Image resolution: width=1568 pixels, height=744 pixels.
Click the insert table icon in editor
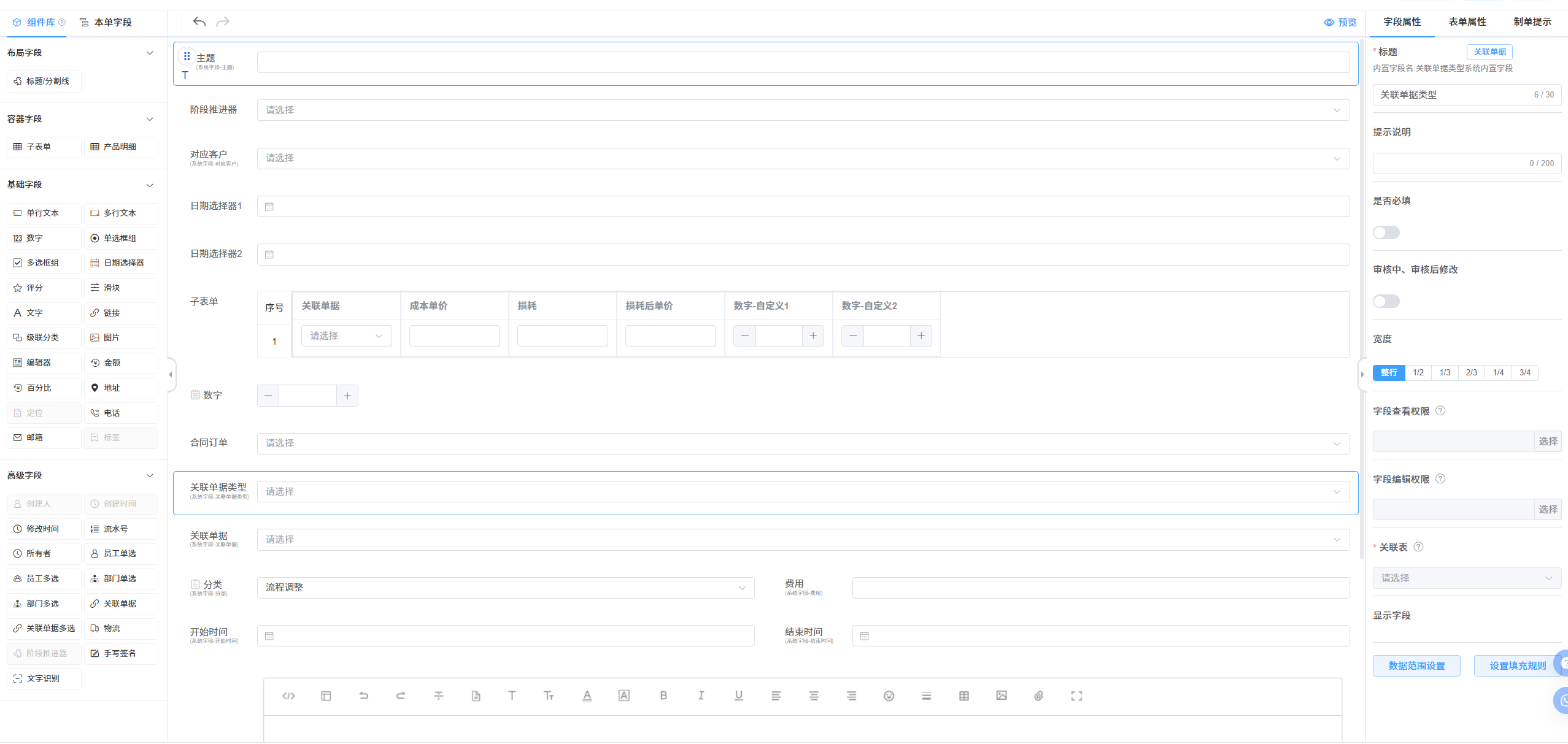click(x=964, y=696)
